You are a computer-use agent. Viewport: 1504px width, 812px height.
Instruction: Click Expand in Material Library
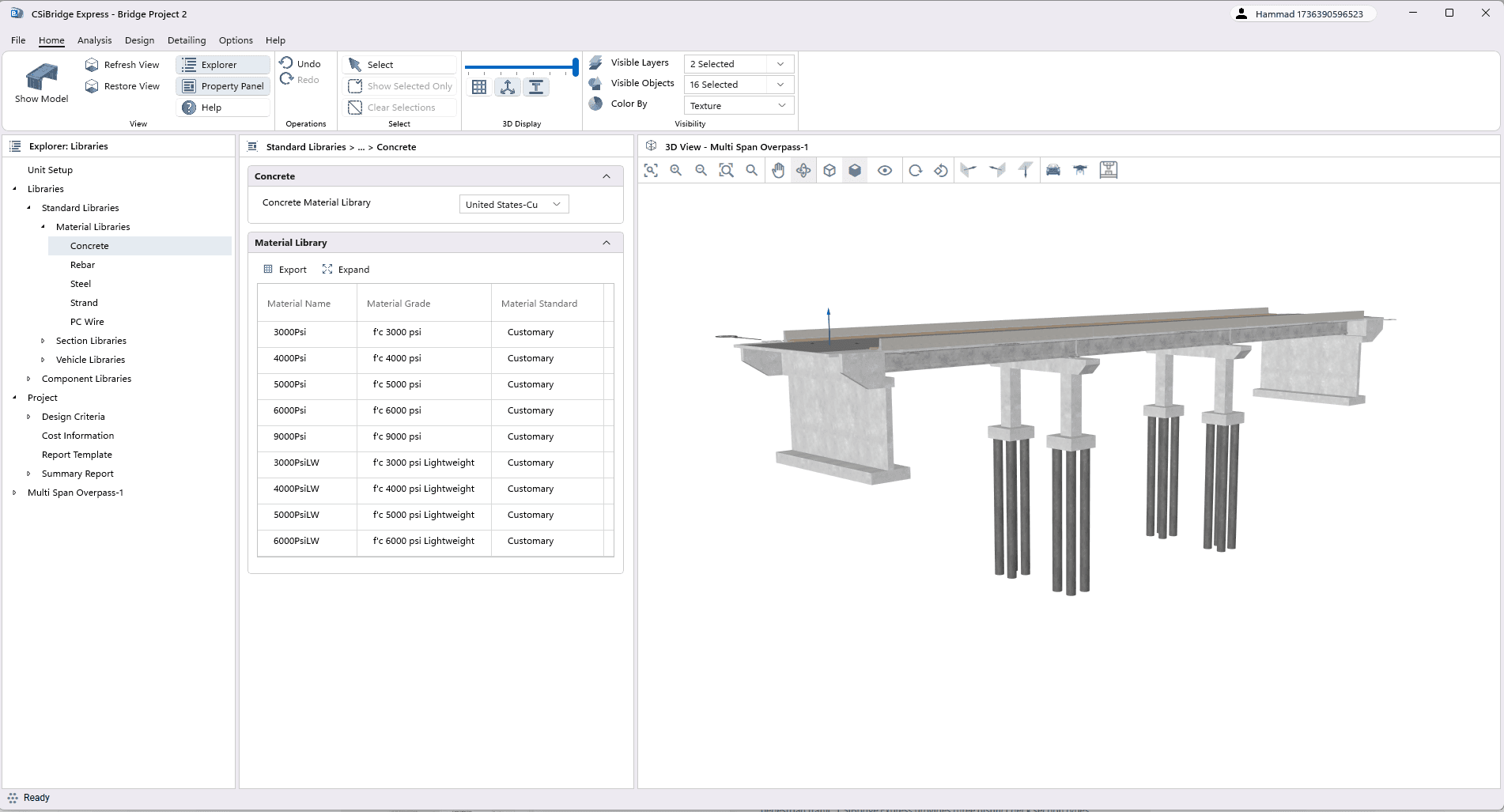point(346,270)
